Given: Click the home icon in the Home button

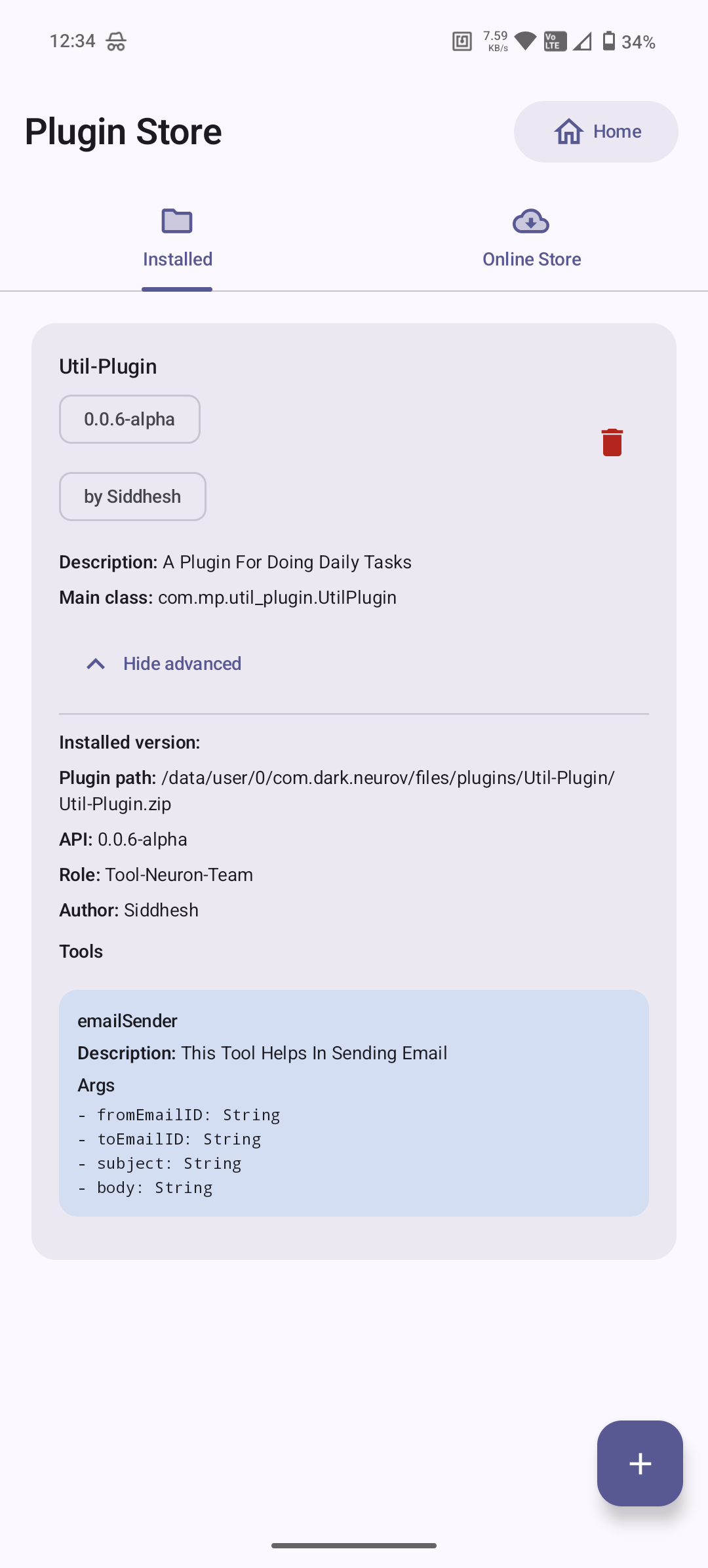Looking at the screenshot, I should tap(570, 132).
